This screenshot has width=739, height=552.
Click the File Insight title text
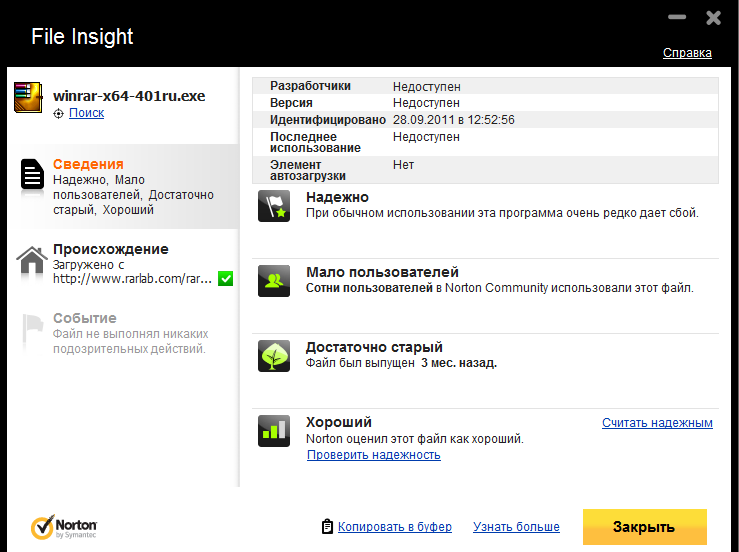tap(82, 36)
